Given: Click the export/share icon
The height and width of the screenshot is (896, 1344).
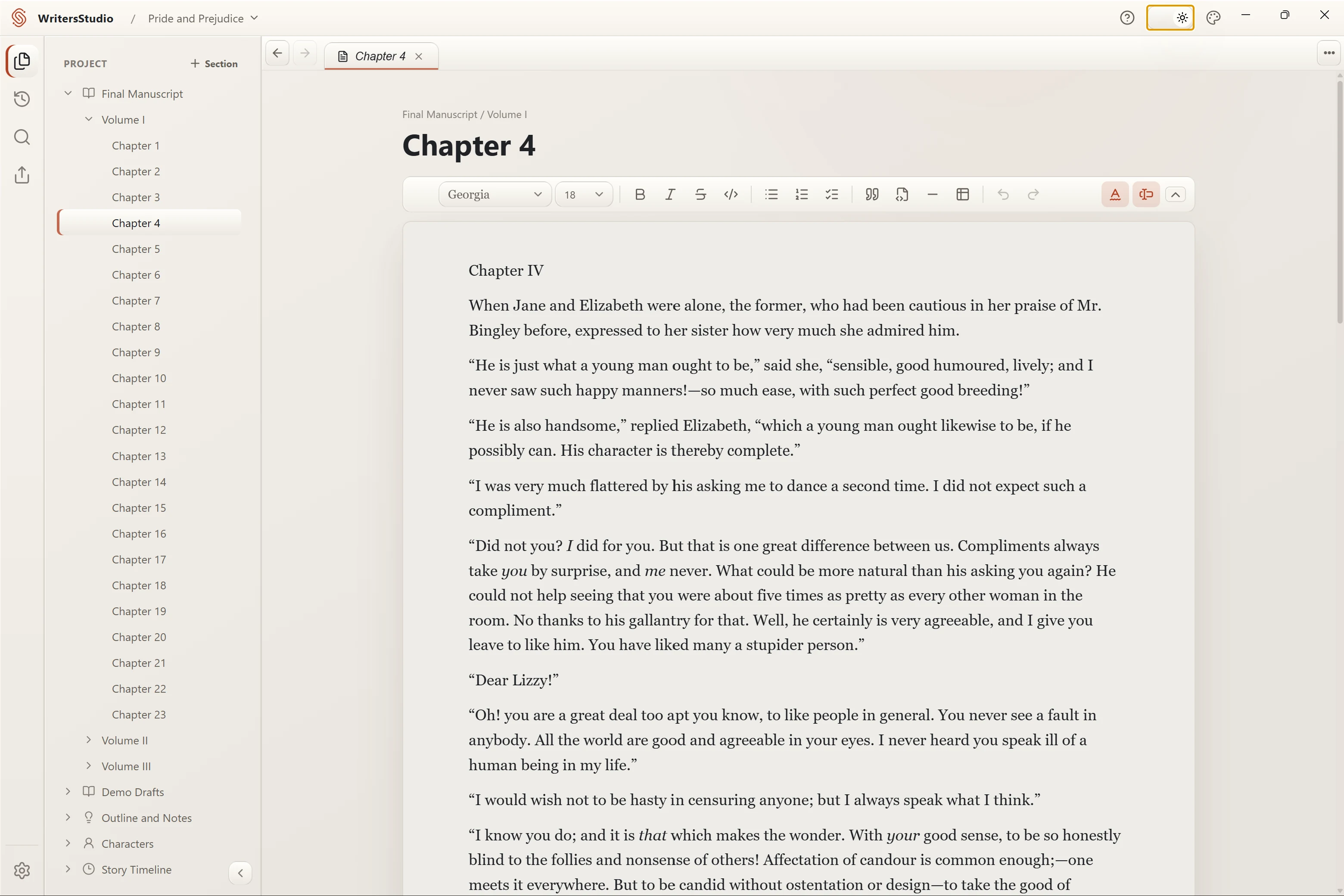Looking at the screenshot, I should (22, 175).
